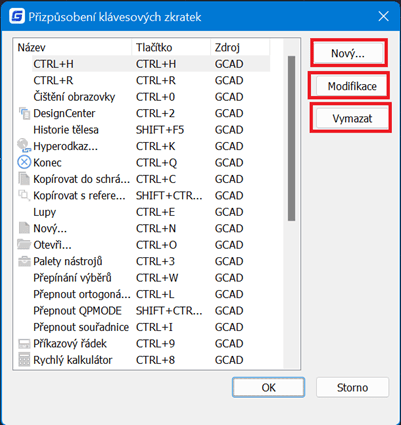Click the GstarCAD logo in title bar
This screenshot has height=425, width=401.
click(x=17, y=16)
